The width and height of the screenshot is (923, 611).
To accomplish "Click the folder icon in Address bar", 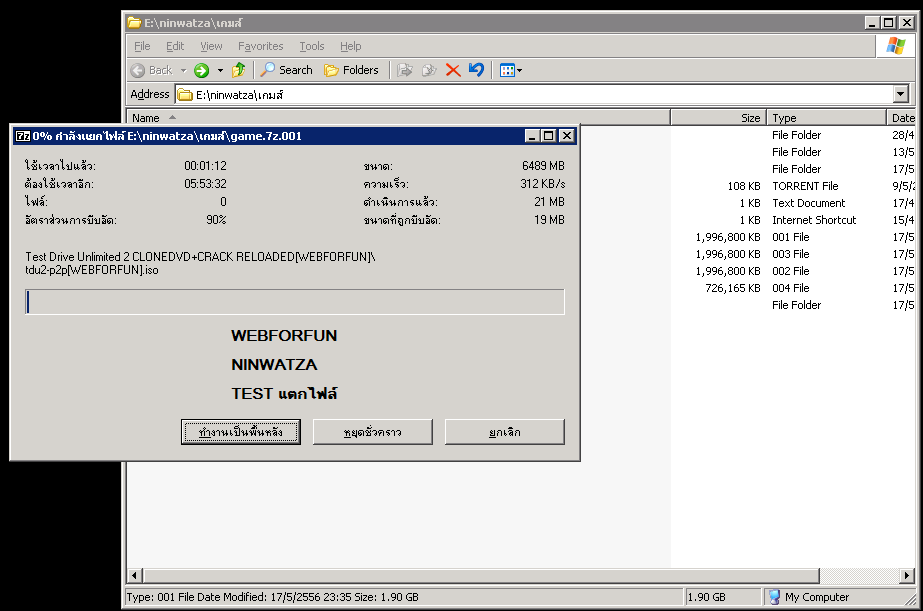I will click(x=185, y=94).
